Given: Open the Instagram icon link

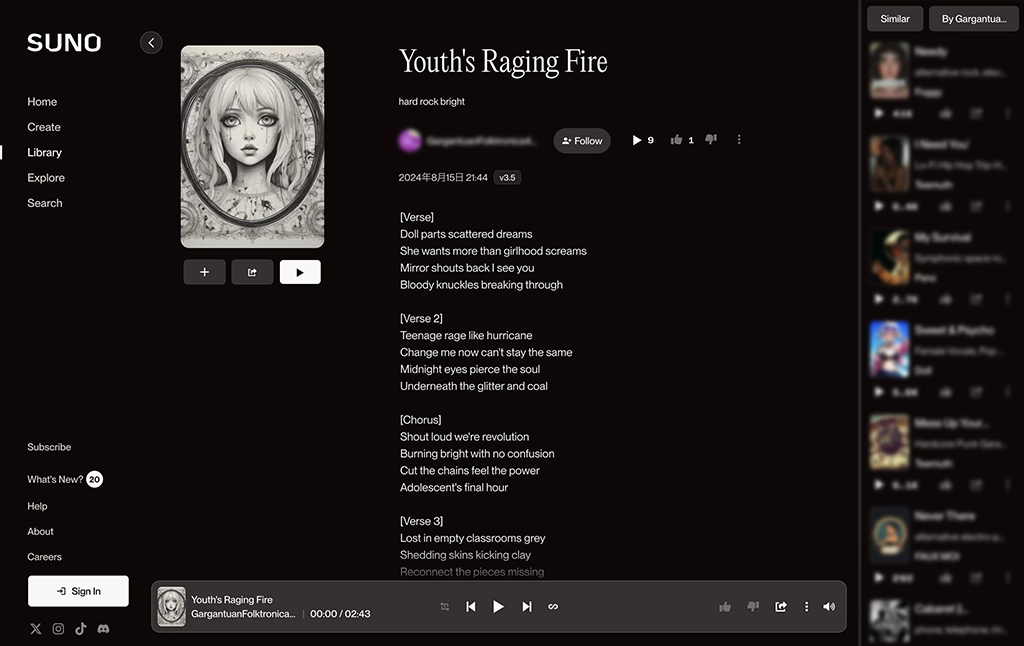Looking at the screenshot, I should coord(58,628).
